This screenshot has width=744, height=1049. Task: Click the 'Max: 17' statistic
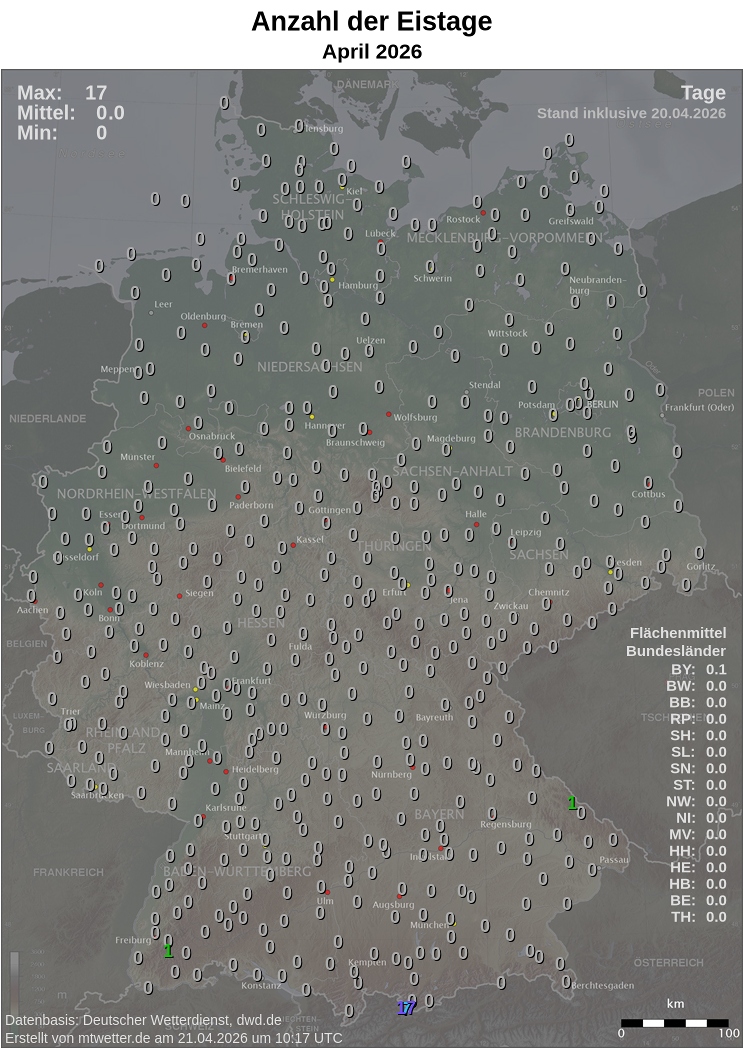point(62,93)
